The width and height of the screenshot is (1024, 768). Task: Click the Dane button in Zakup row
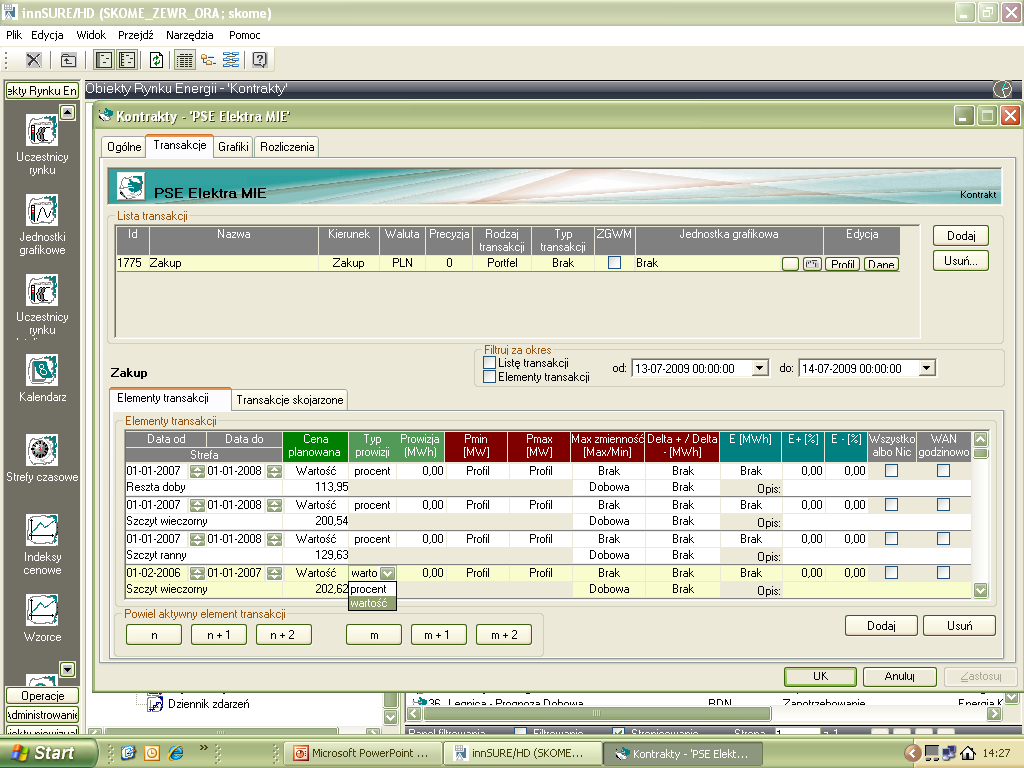point(881,264)
